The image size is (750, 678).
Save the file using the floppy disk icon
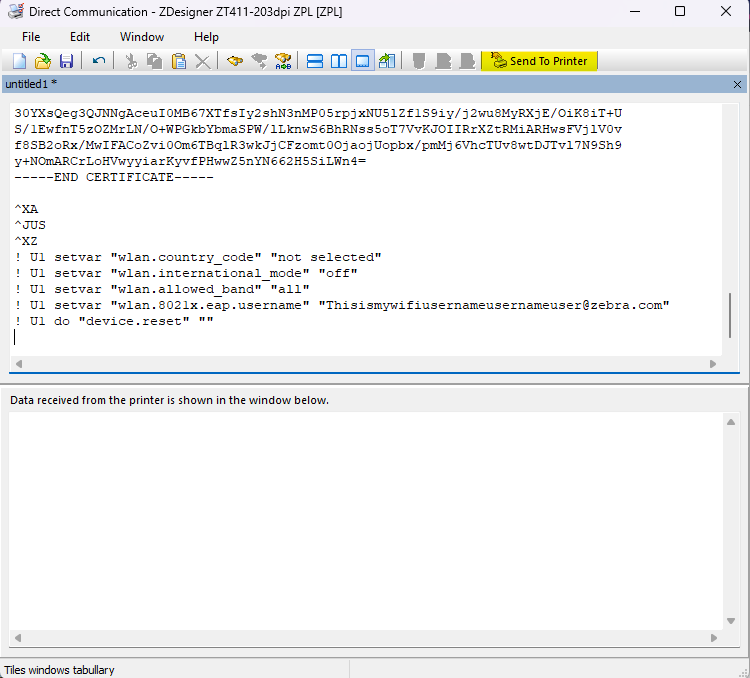tap(66, 61)
